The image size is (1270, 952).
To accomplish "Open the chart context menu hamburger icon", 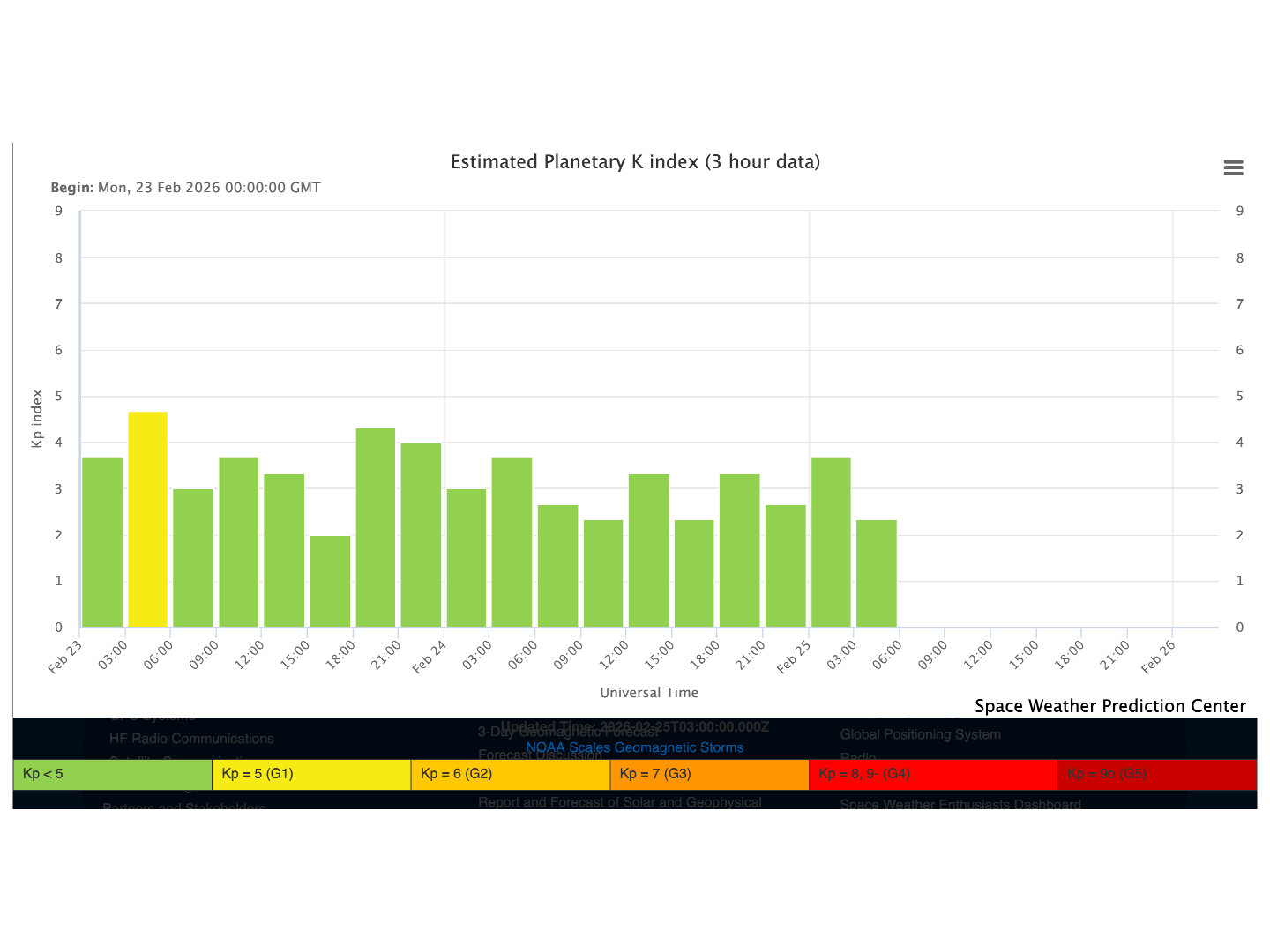I will (1233, 167).
